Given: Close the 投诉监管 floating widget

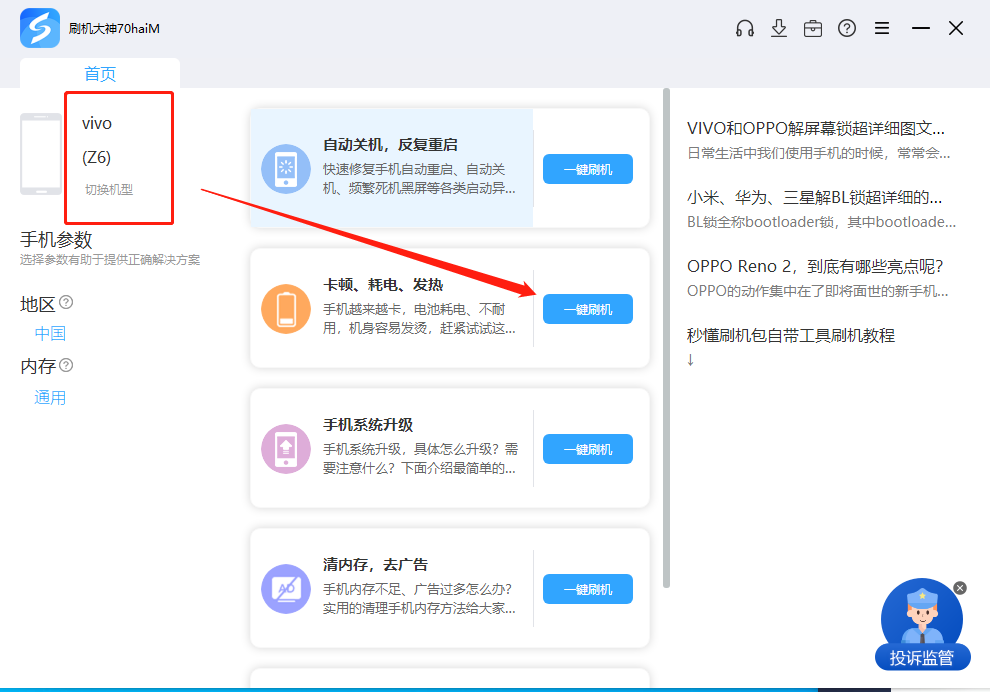Looking at the screenshot, I should coord(960,588).
